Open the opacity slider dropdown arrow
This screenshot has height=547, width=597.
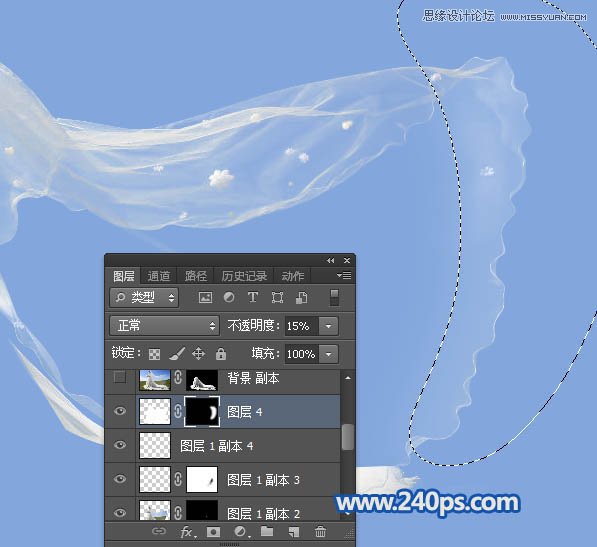[x=328, y=326]
